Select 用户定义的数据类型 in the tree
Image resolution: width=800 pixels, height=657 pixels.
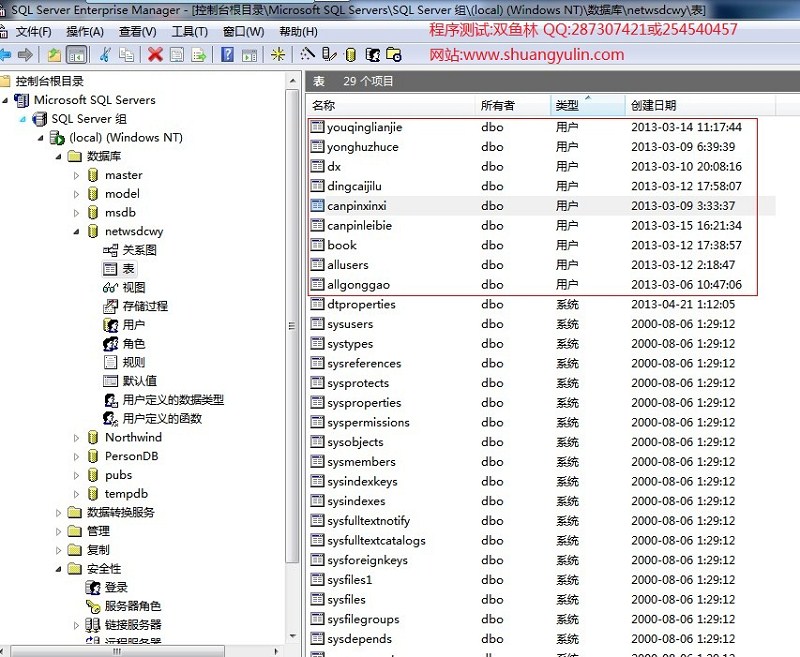click(x=173, y=400)
